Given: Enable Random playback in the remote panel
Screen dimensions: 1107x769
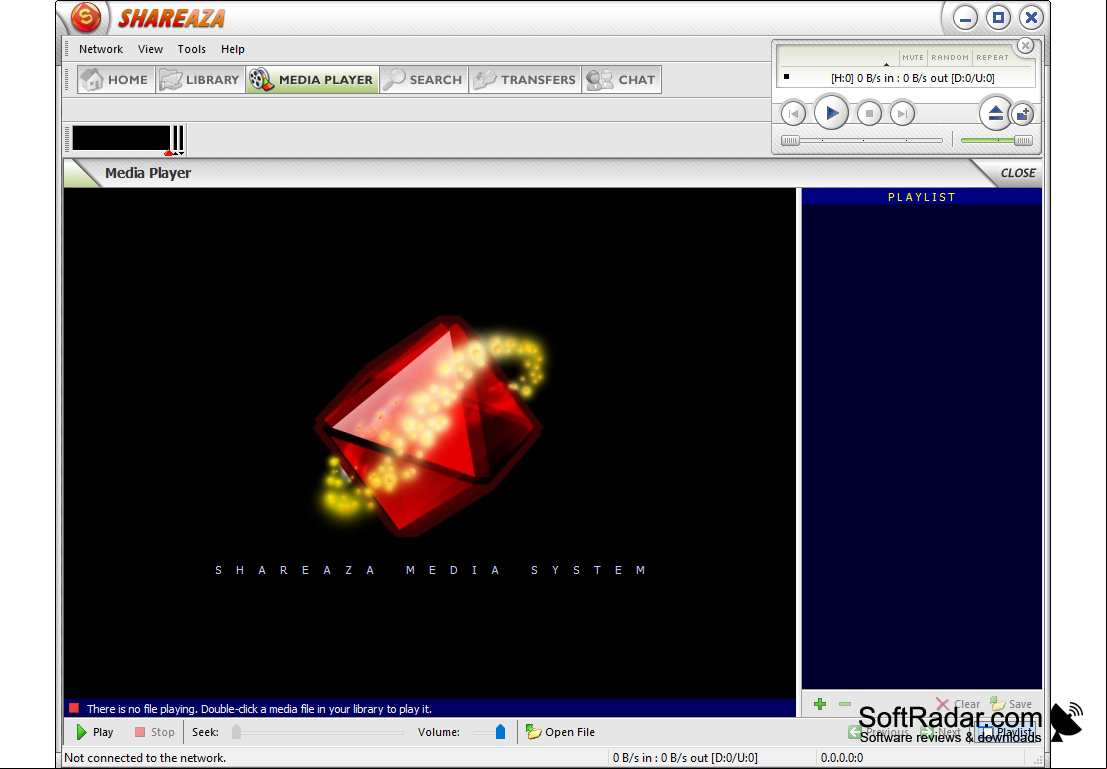Looking at the screenshot, I should coord(950,57).
